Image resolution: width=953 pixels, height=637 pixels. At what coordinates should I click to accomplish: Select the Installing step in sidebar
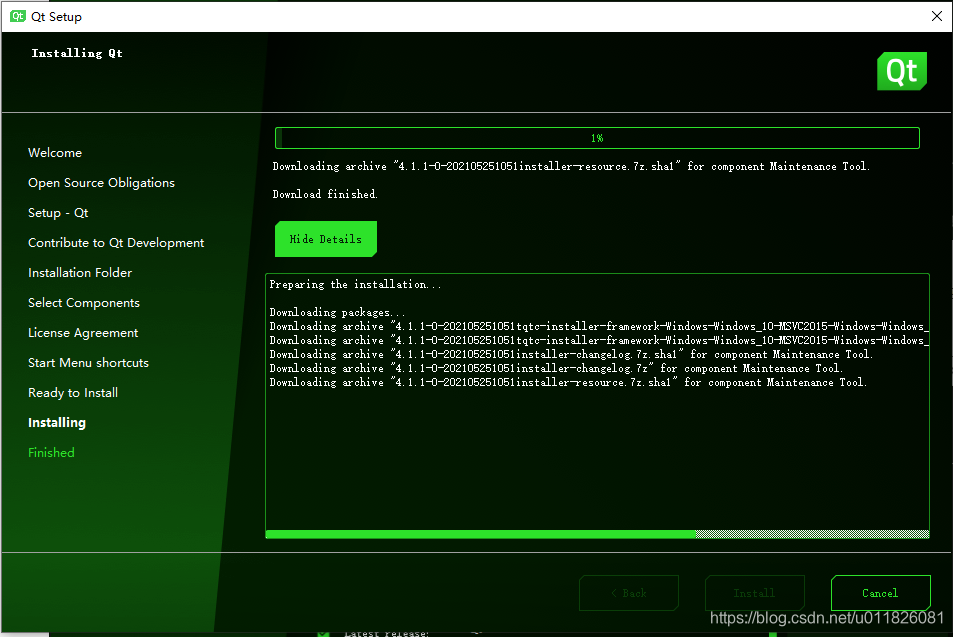57,422
